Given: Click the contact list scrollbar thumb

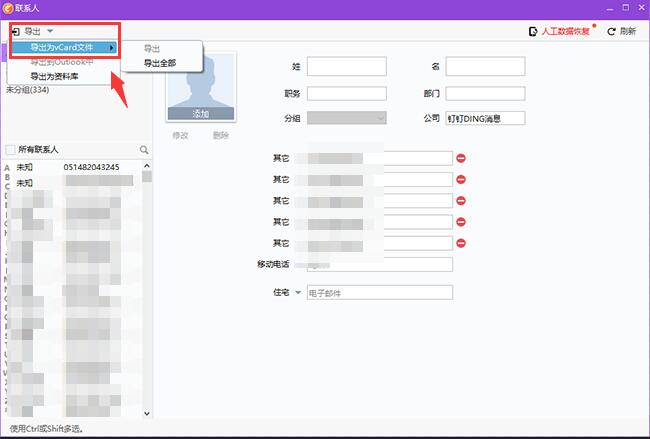Looking at the screenshot, I should [x=147, y=177].
